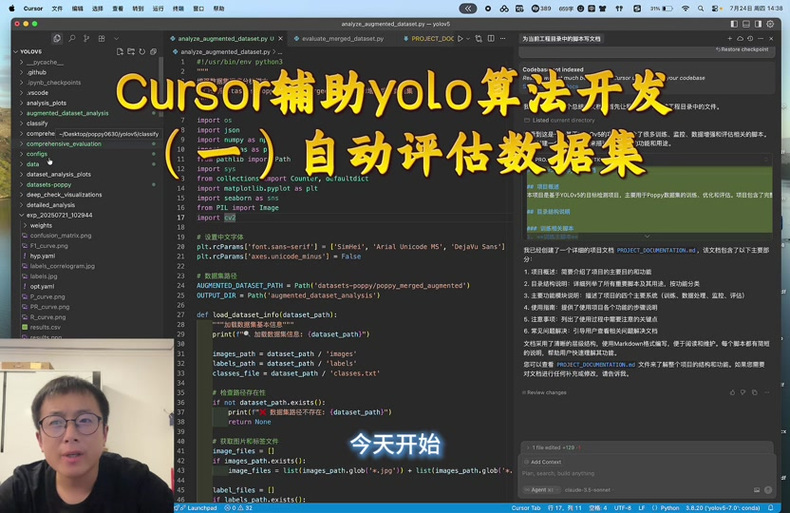Open the Explorer view icon in the sidebar

pos(57,39)
